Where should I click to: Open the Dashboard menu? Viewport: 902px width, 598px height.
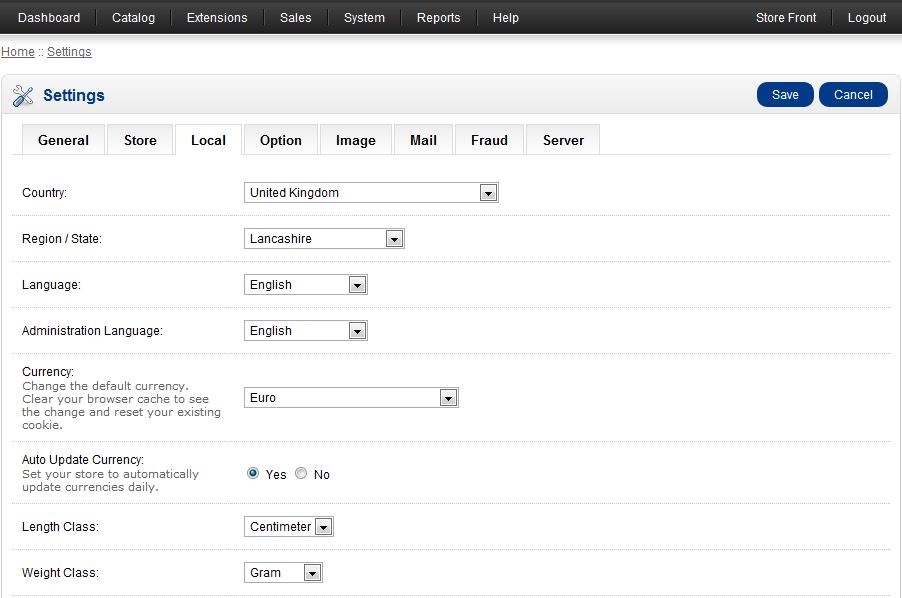49,18
